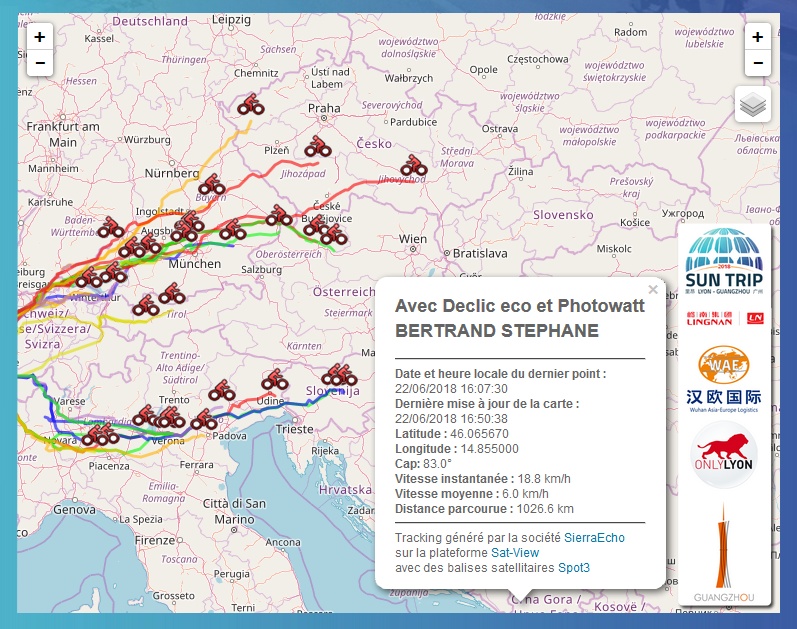The width and height of the screenshot is (797, 629).
Task: Click the Lingnan sponsor logo
Action: pyautogui.click(x=724, y=318)
